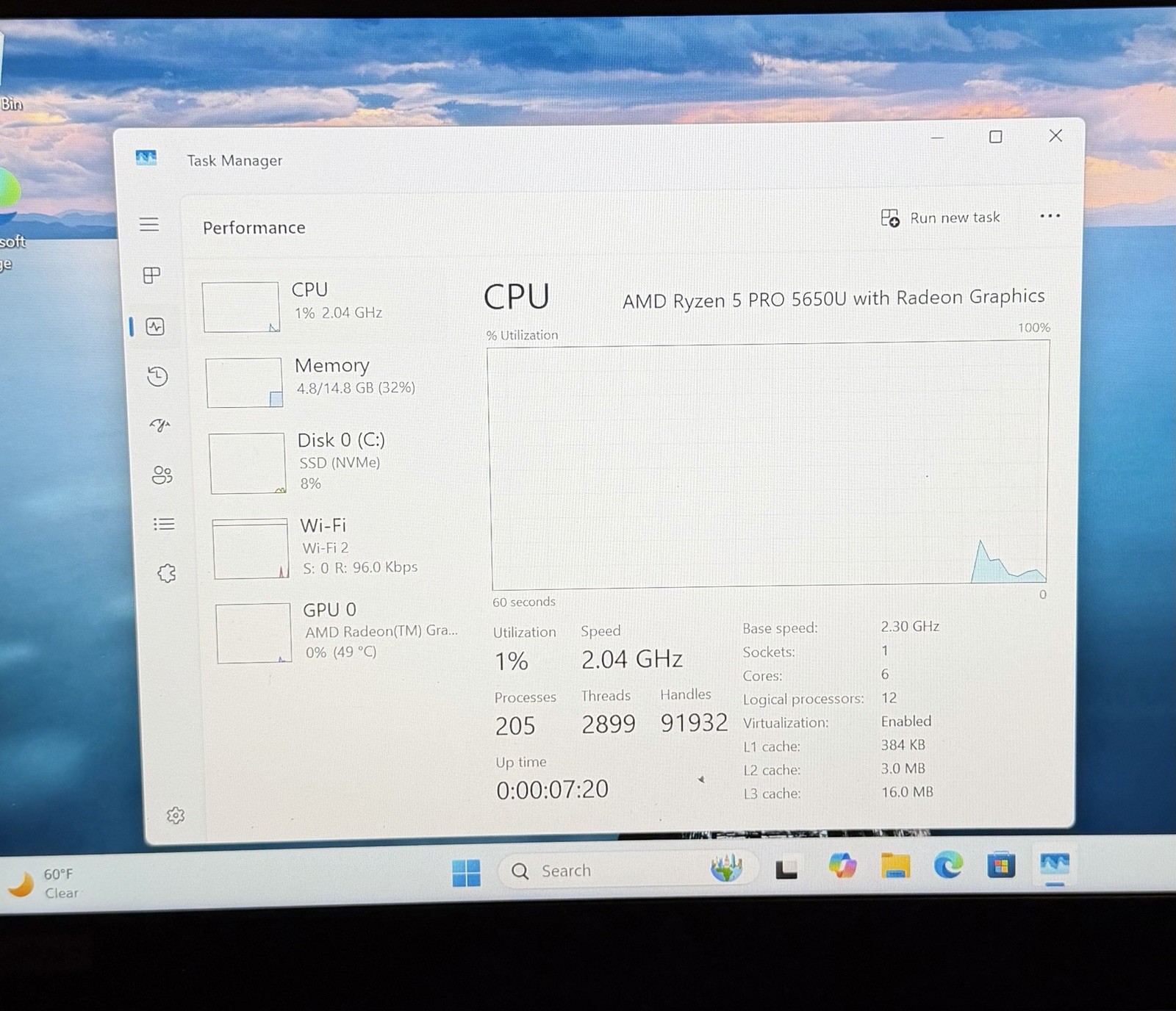Click the Up time value '0:00:07:20'
Screen dimensions: 1176x1011
coord(552,790)
